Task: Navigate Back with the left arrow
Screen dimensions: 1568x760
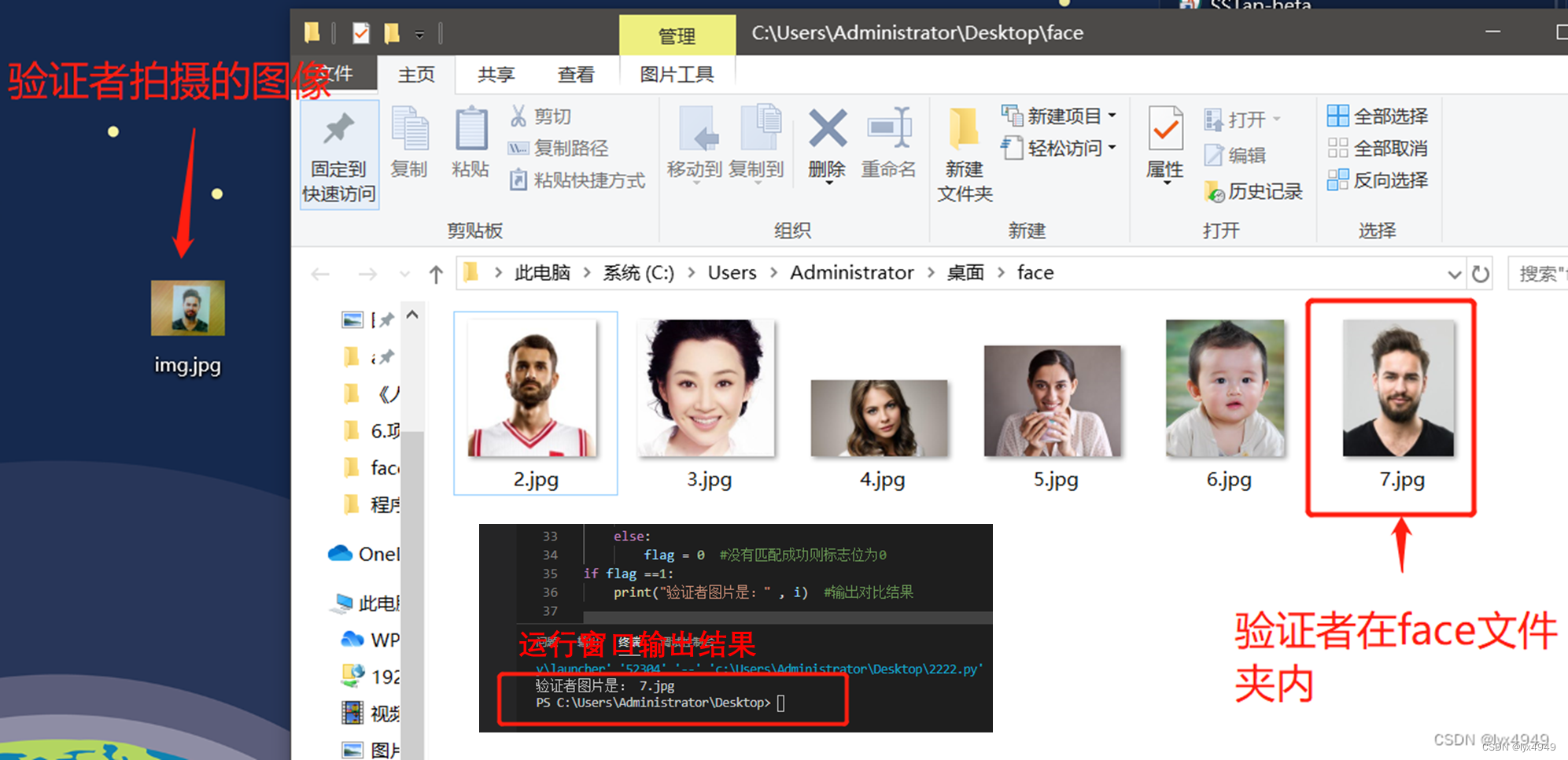Action: pos(320,274)
